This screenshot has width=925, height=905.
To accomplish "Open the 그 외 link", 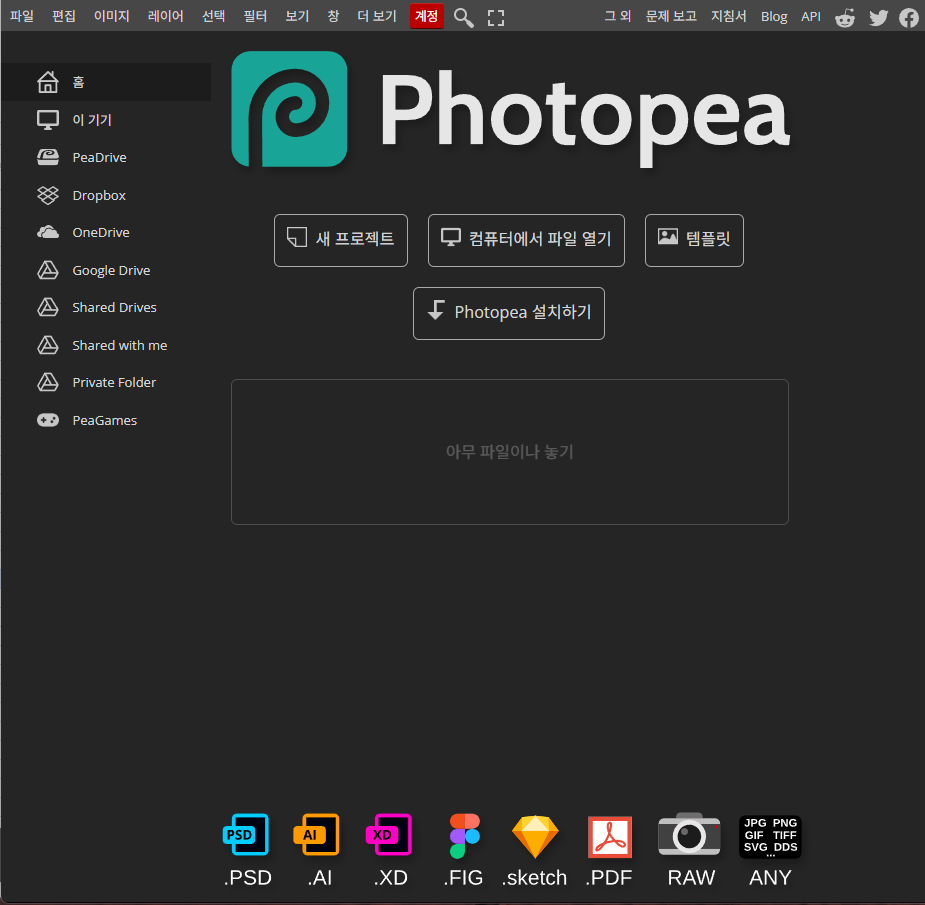I will coord(618,16).
